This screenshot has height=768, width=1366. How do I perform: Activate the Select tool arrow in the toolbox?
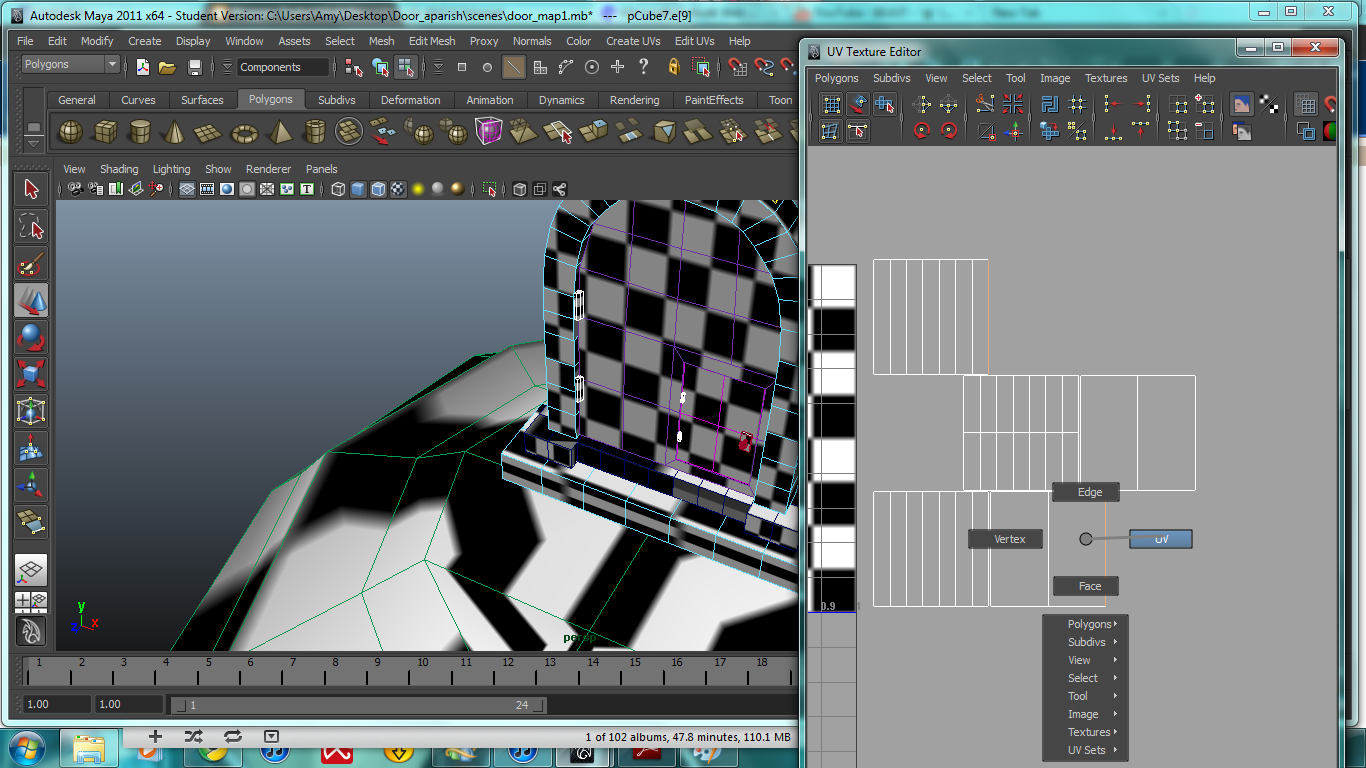click(x=31, y=188)
